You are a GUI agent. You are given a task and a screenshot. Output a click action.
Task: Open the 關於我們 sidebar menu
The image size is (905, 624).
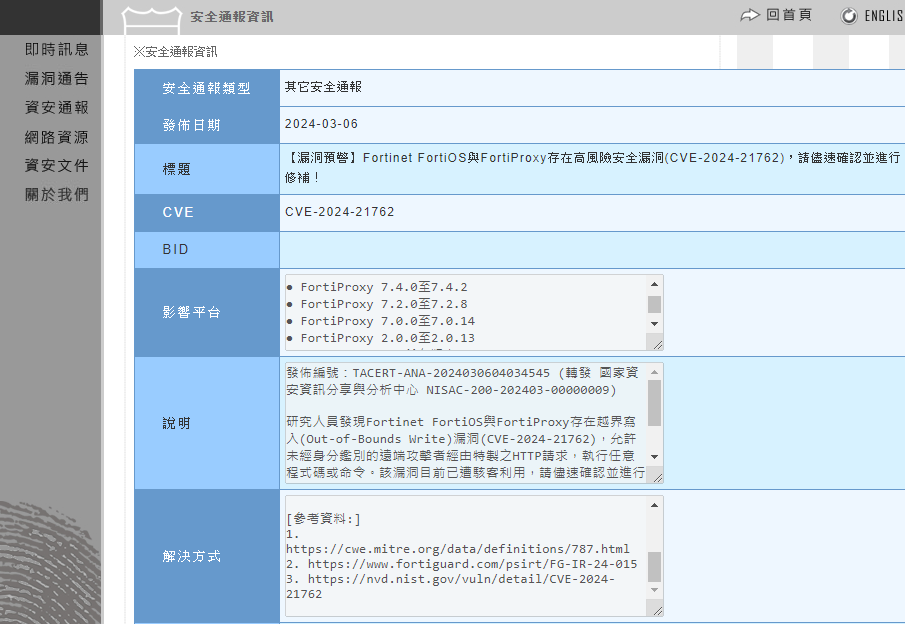57,195
